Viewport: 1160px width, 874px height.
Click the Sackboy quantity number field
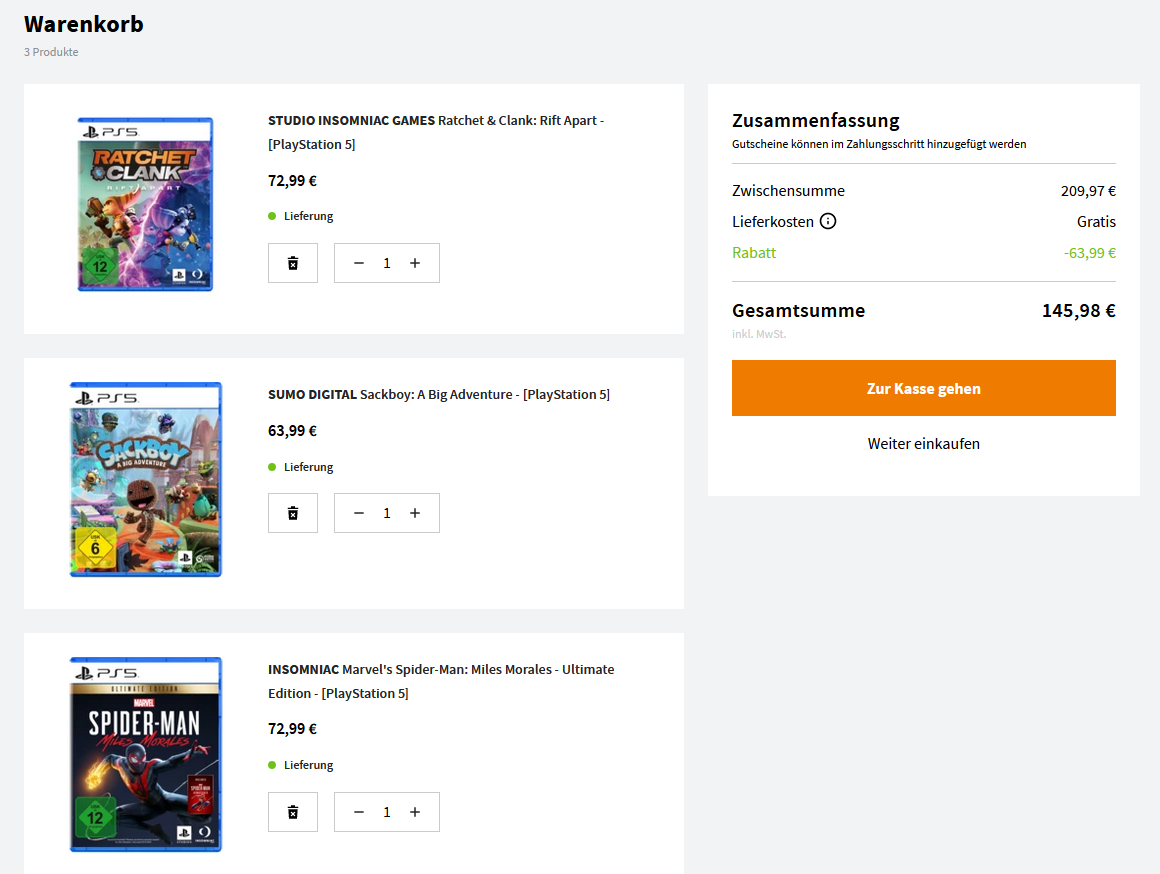[387, 512]
